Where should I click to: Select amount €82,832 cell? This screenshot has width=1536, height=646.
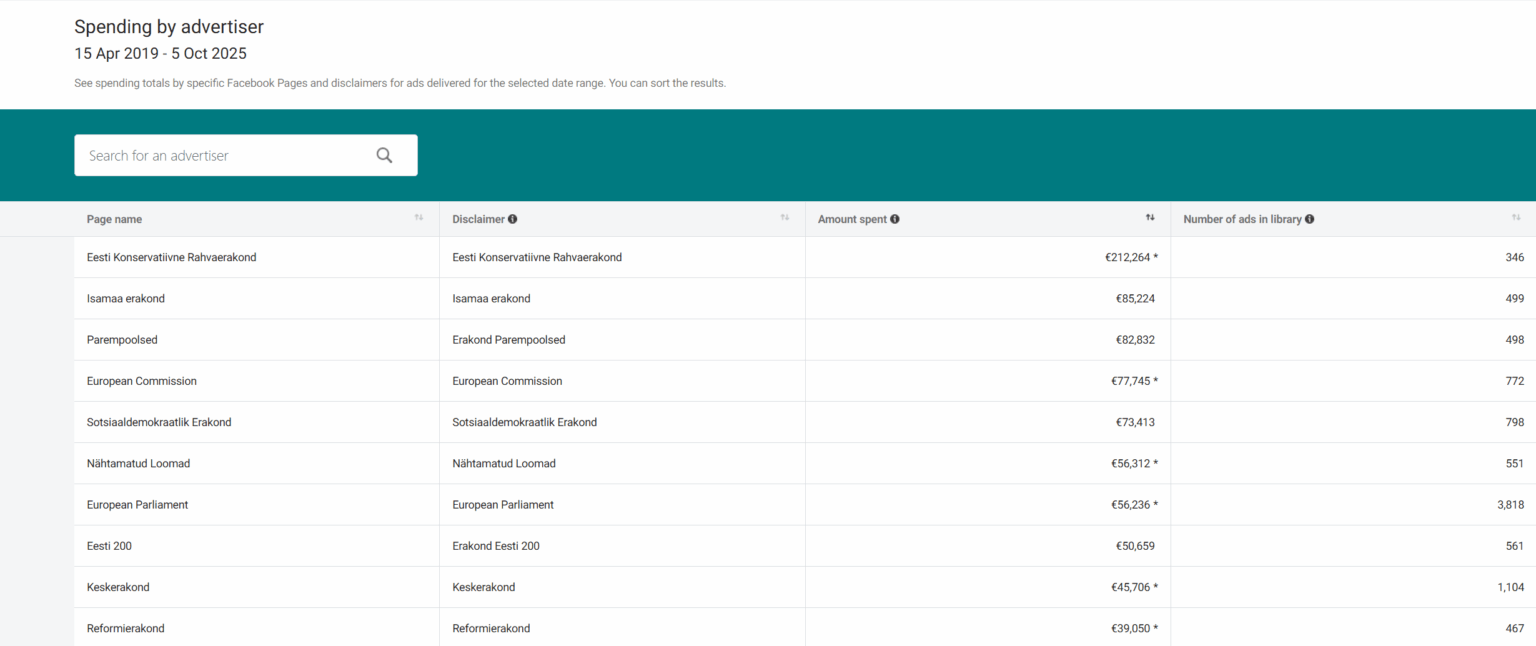(988, 340)
